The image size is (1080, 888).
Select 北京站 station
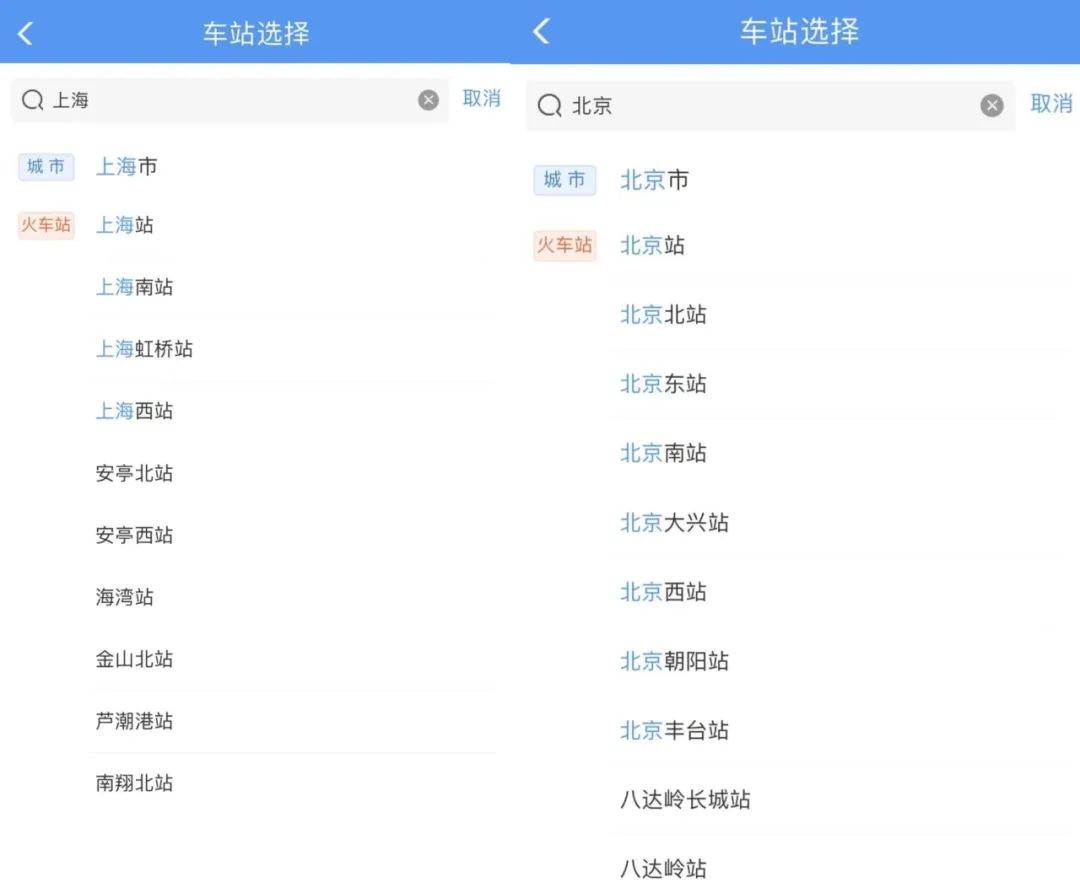[652, 245]
